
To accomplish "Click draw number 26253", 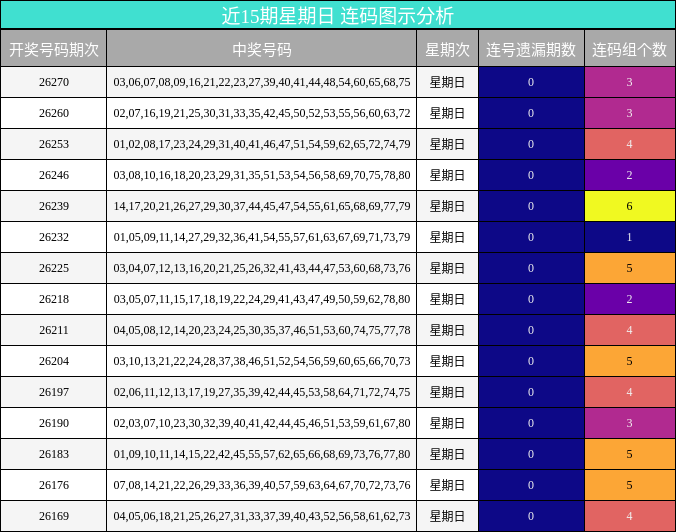I will 54,144.
